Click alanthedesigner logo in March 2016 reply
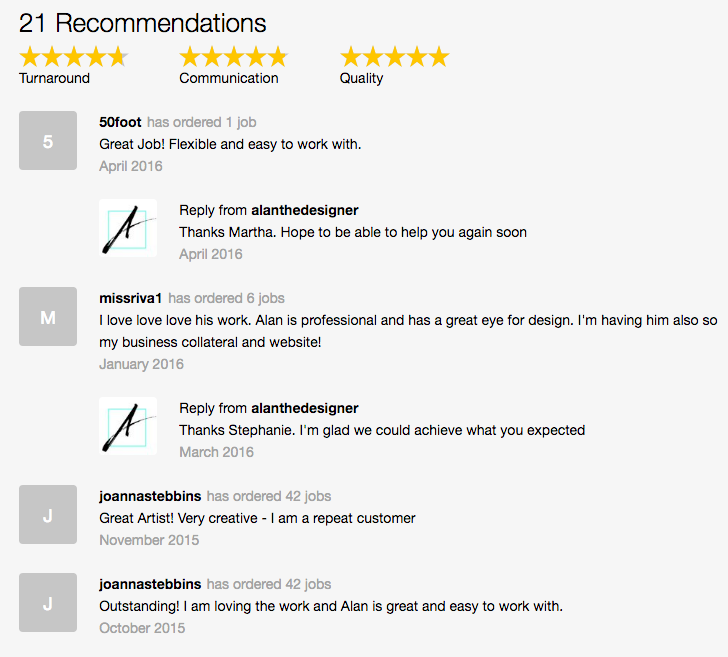Viewport: 728px width, 657px height. pyautogui.click(x=128, y=426)
